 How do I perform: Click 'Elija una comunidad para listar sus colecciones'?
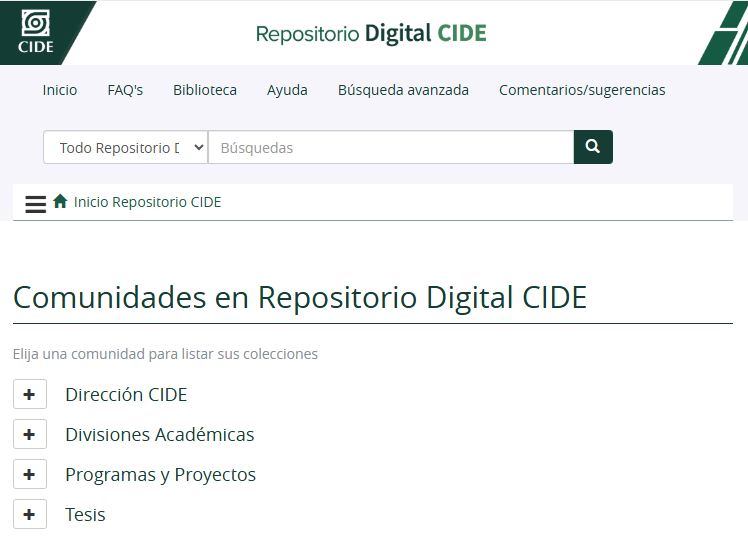tap(165, 354)
